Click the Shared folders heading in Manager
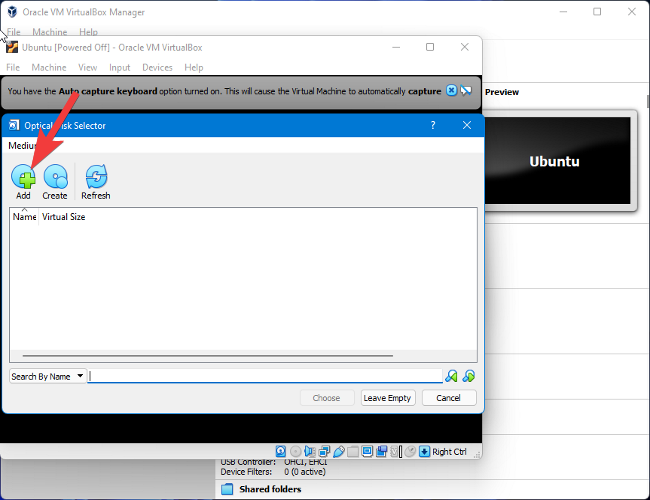This screenshot has width=650, height=500. [270, 489]
